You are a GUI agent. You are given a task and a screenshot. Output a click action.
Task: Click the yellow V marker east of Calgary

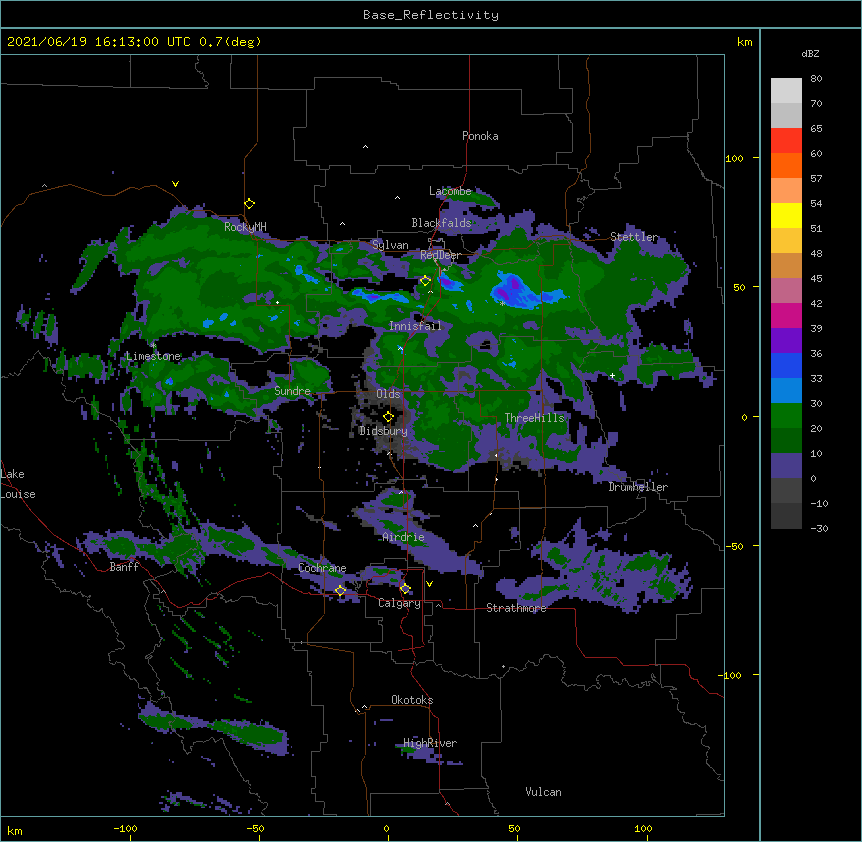coord(429,584)
